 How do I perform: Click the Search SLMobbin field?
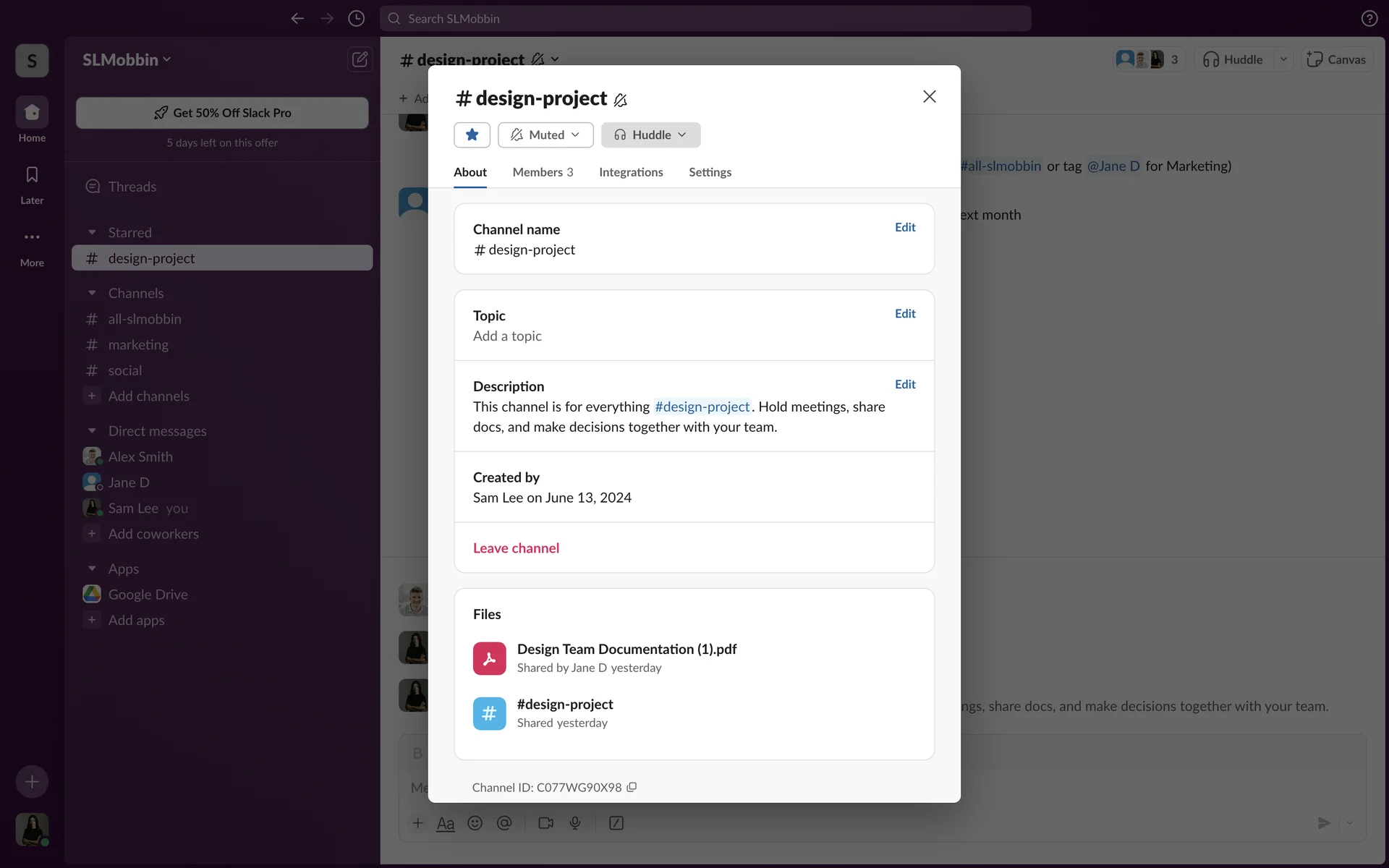705,19
